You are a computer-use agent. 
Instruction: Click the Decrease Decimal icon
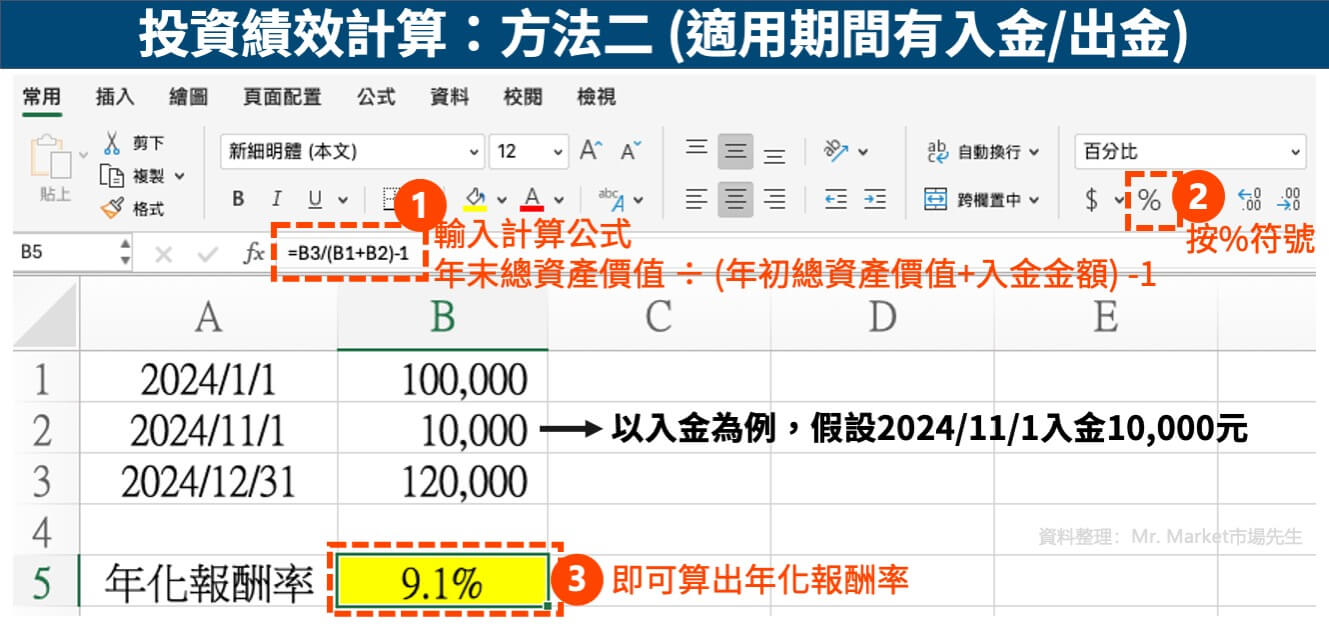pos(1291,199)
